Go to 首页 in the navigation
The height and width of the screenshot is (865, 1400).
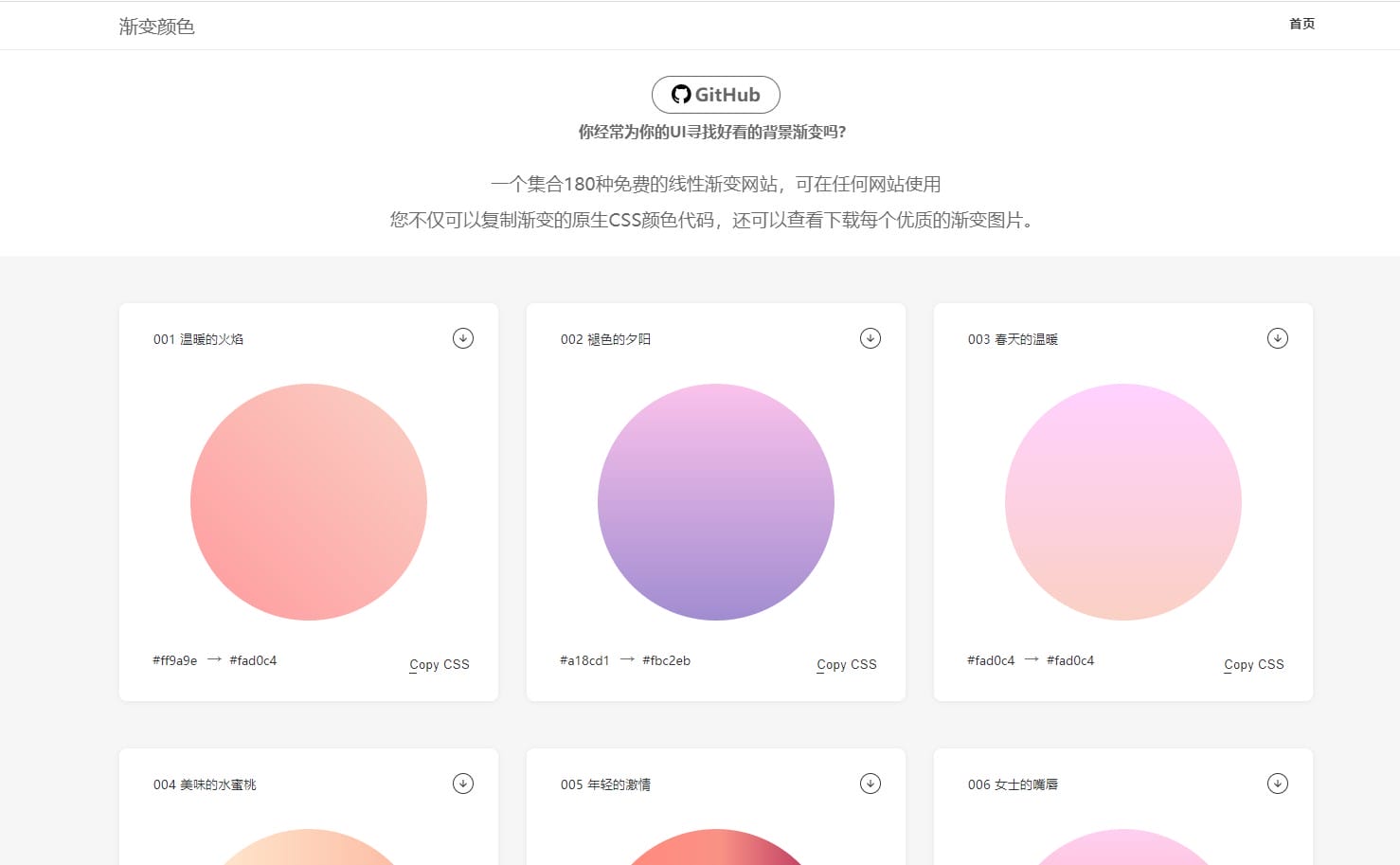click(1301, 24)
